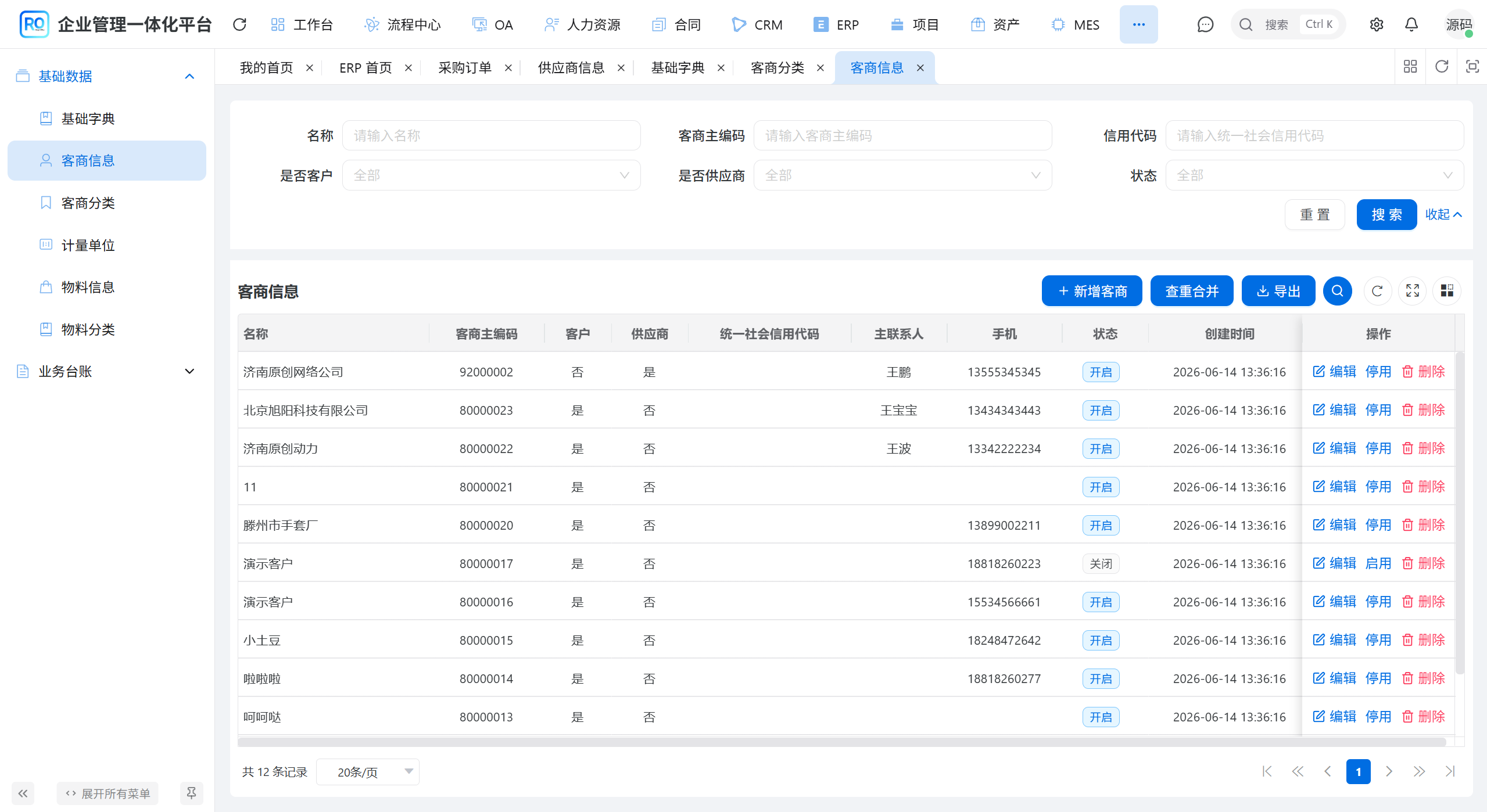Open the 状态 filter dropdown

click(1314, 175)
